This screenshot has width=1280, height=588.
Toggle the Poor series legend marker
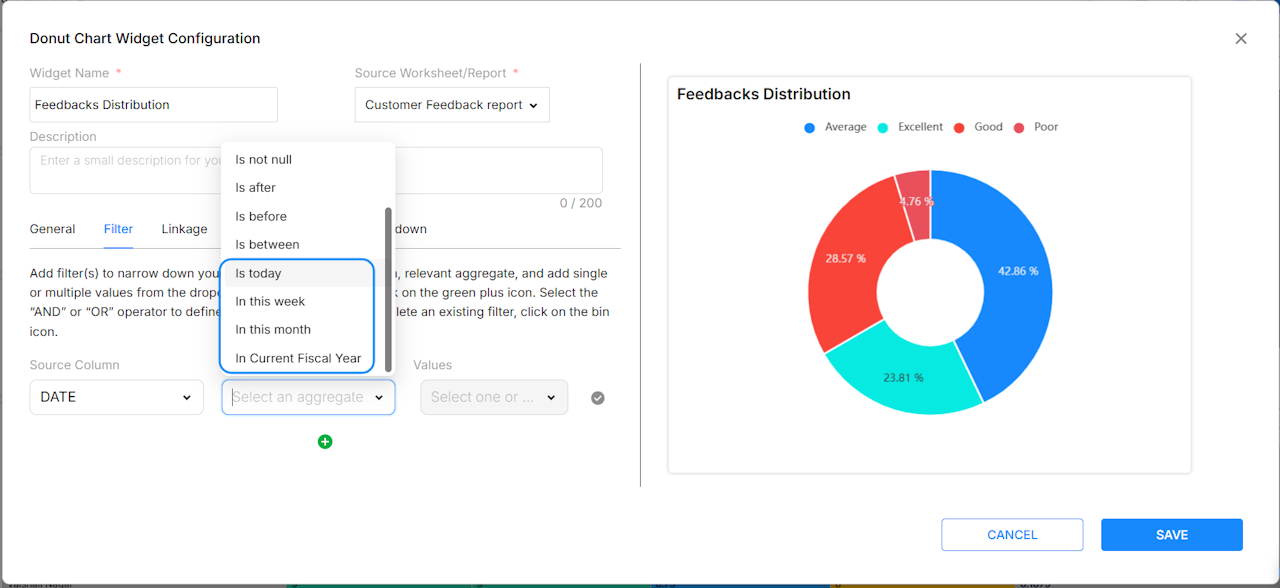[1019, 128]
